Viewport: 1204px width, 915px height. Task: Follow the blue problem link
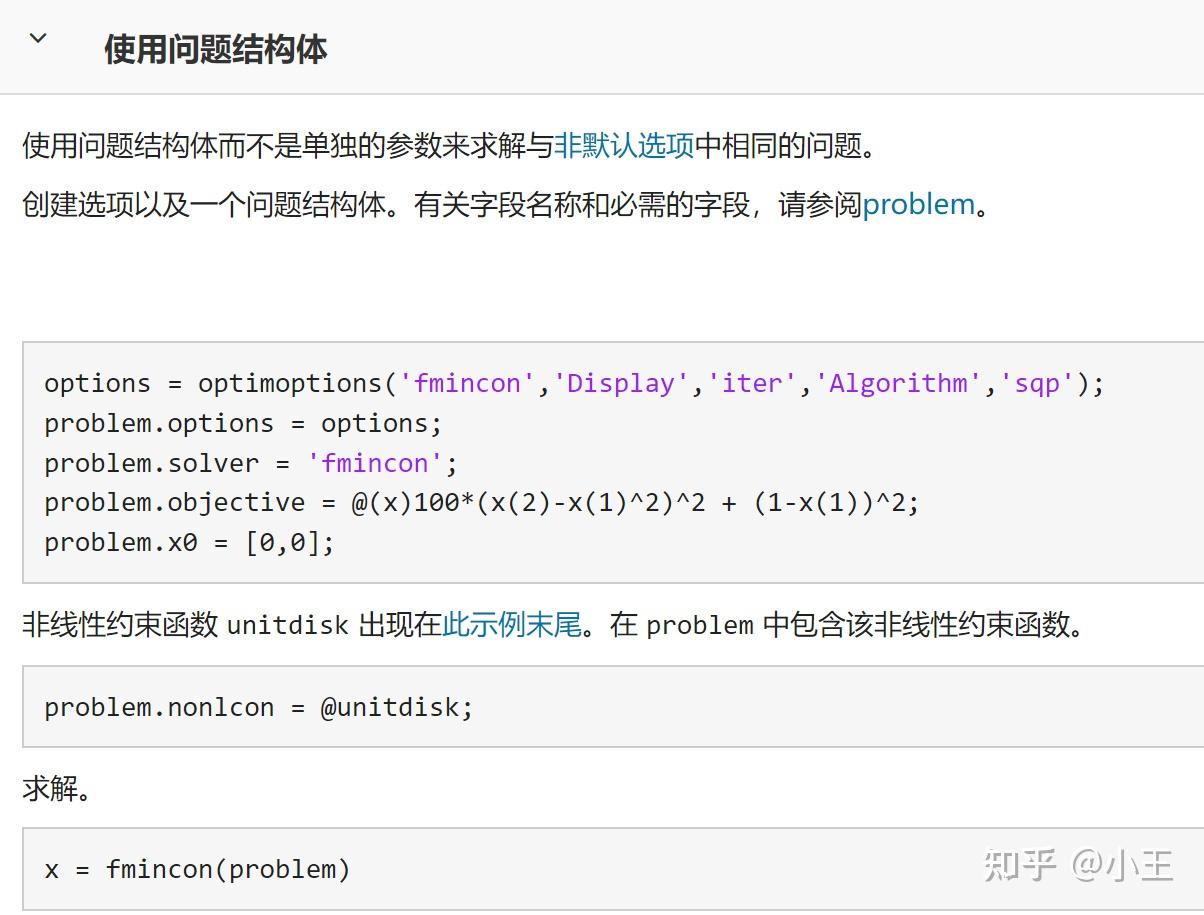pyautogui.click(x=918, y=204)
